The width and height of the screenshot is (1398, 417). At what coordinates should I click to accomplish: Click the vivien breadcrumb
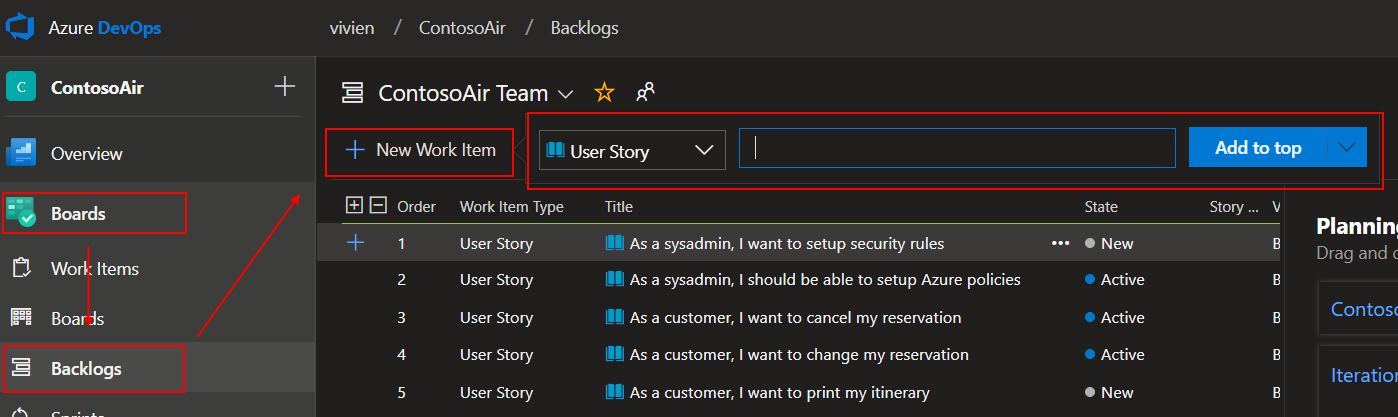point(352,28)
